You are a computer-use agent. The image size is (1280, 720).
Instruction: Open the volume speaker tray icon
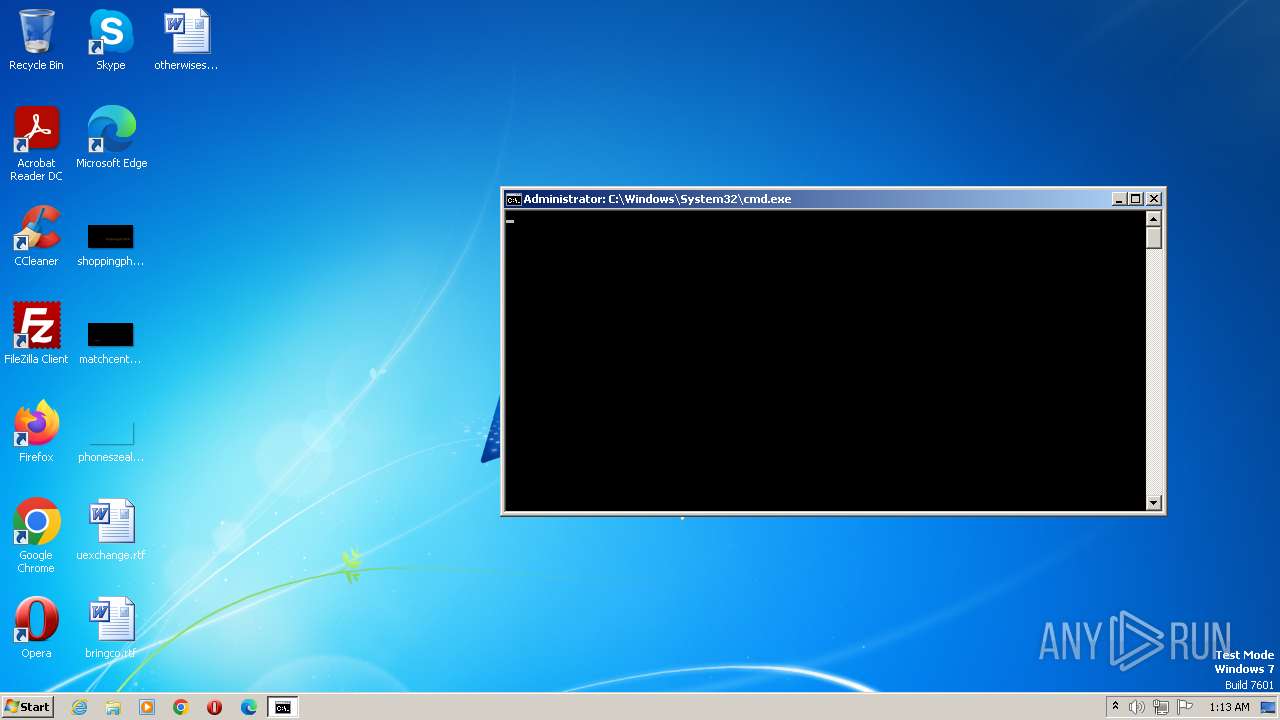point(1137,707)
